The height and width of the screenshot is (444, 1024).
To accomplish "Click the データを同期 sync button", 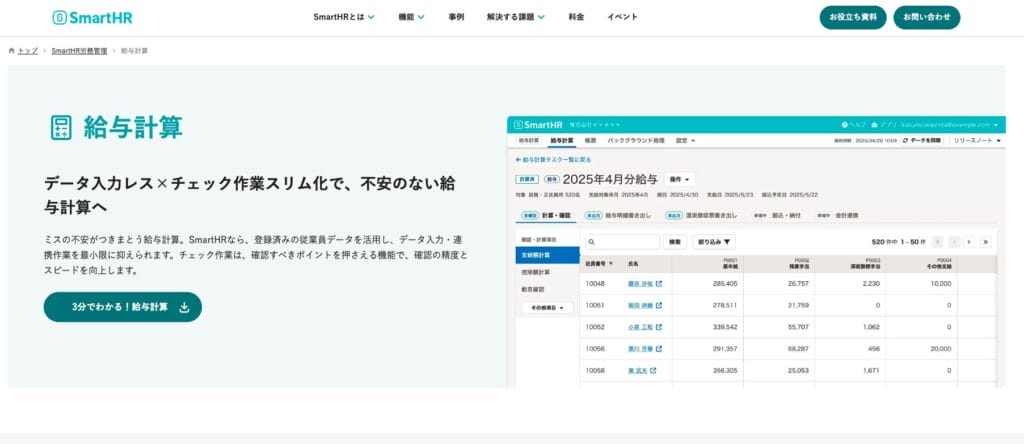I will 921,140.
